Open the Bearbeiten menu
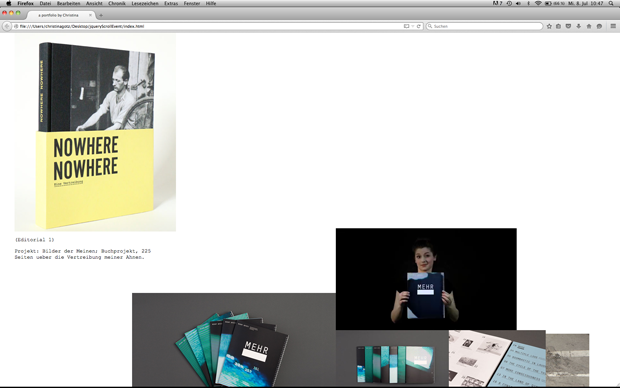 pyautogui.click(x=68, y=3)
